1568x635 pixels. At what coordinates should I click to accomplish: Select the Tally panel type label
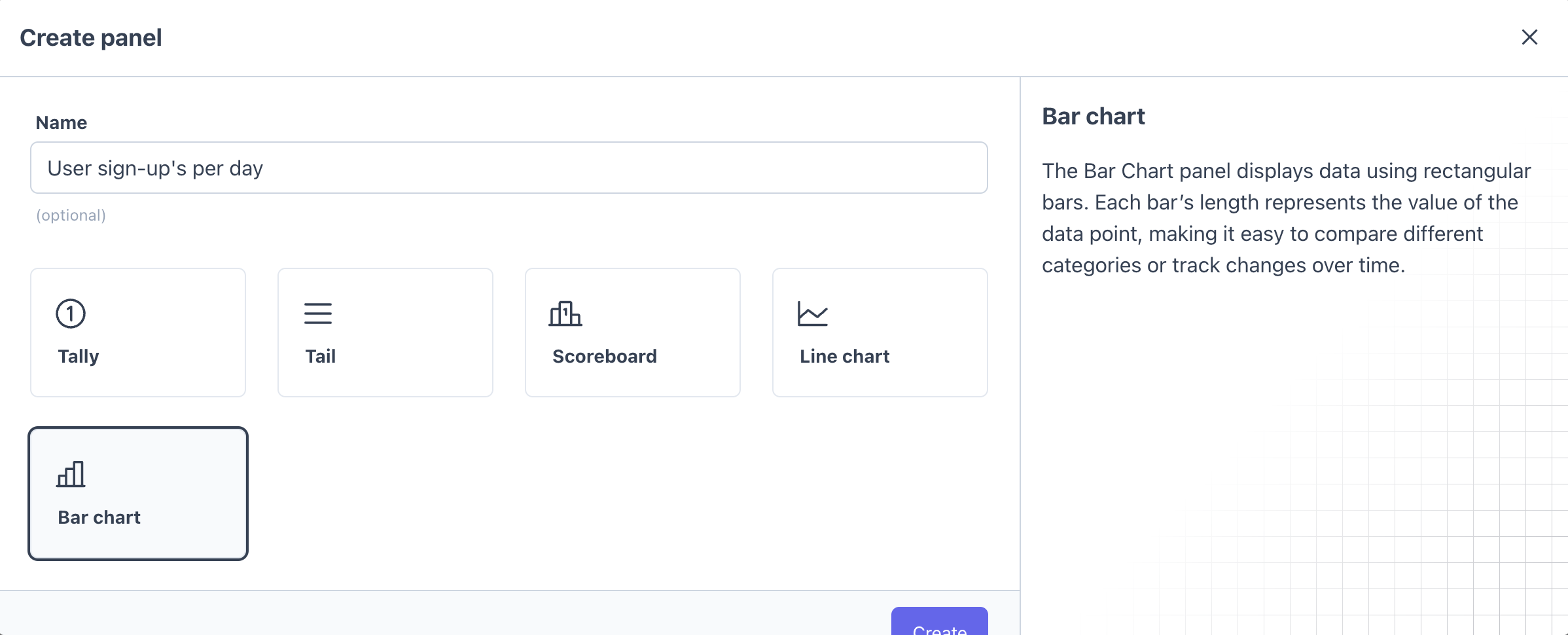click(x=79, y=356)
